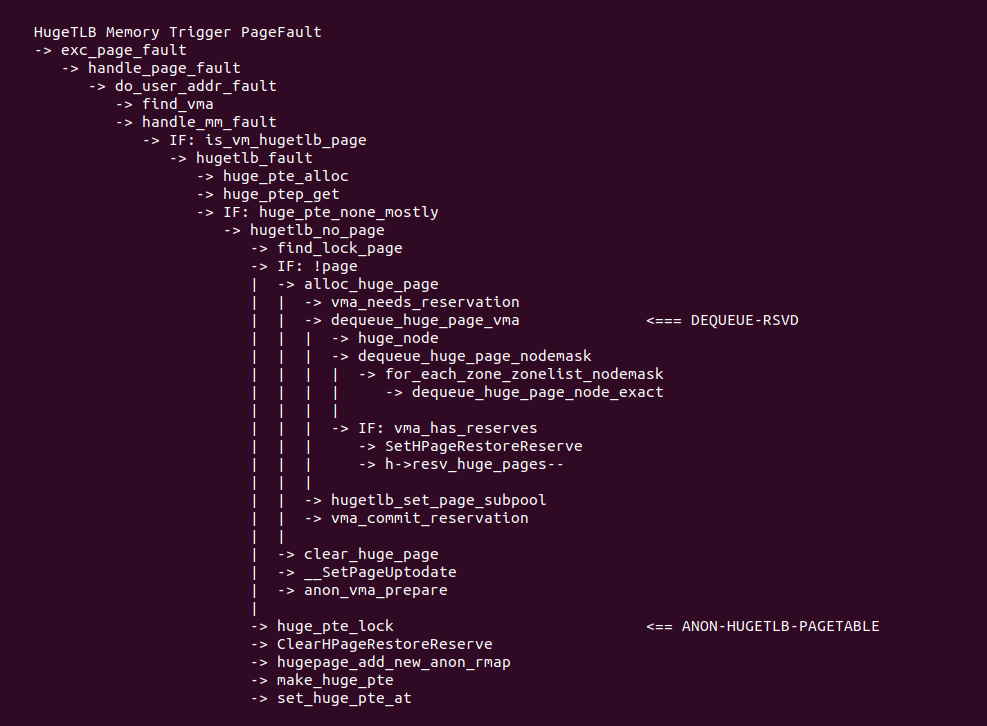987x726 pixels.
Task: Click the SetHPageRestoreReserve call
Action: 483,446
